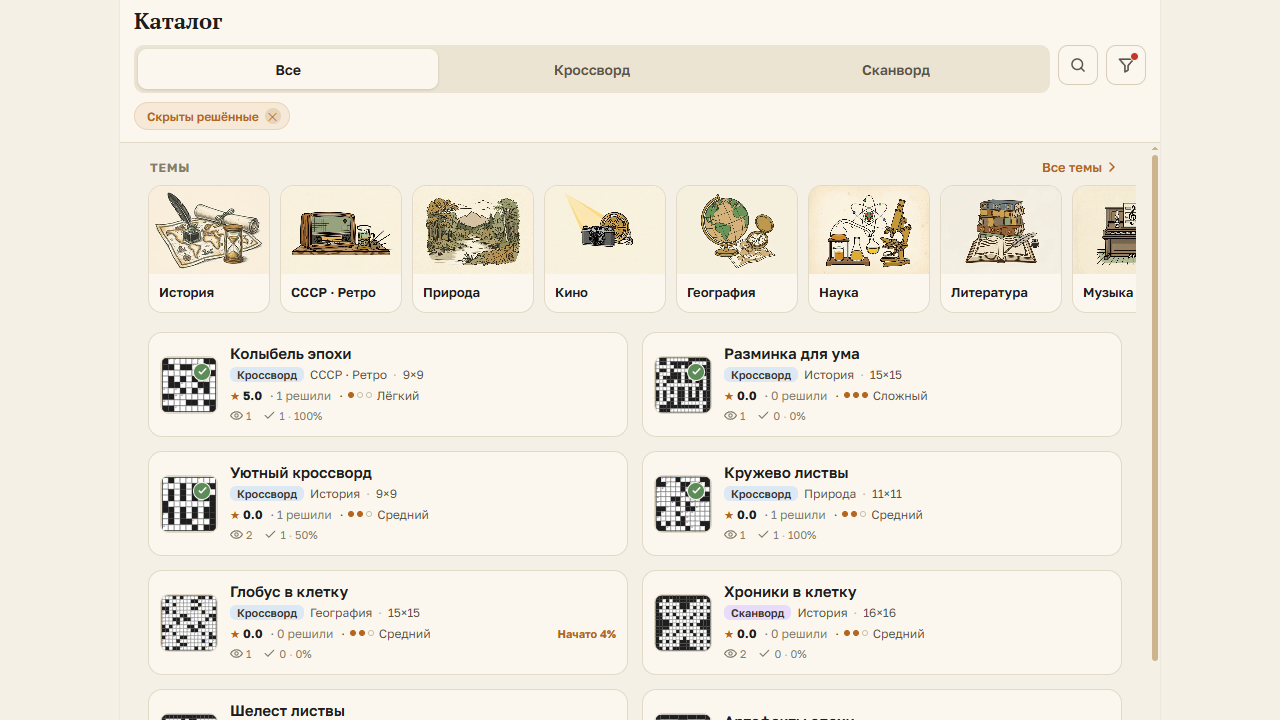
Task: Click the grid icon of 'Разминка для ума'
Action: (683, 385)
